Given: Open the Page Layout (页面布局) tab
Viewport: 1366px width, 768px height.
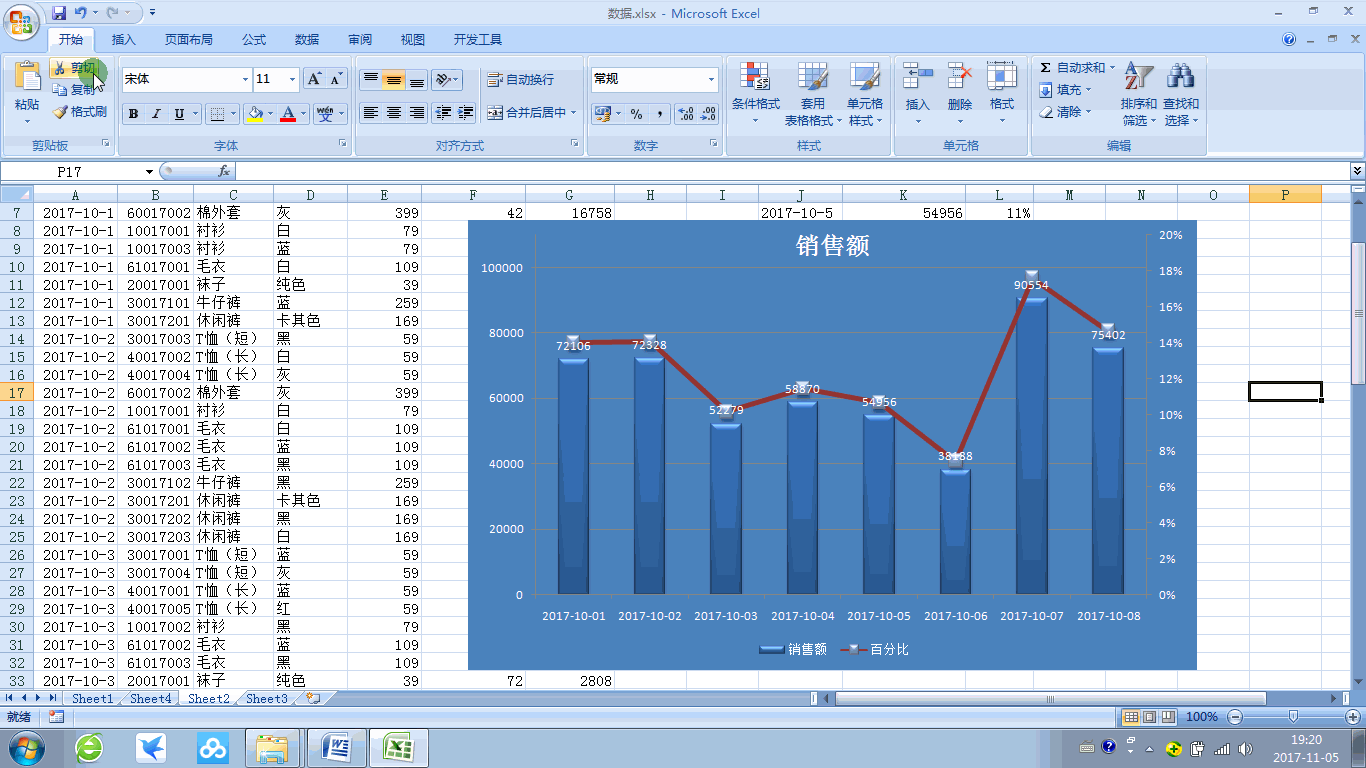Looking at the screenshot, I should click(x=189, y=40).
